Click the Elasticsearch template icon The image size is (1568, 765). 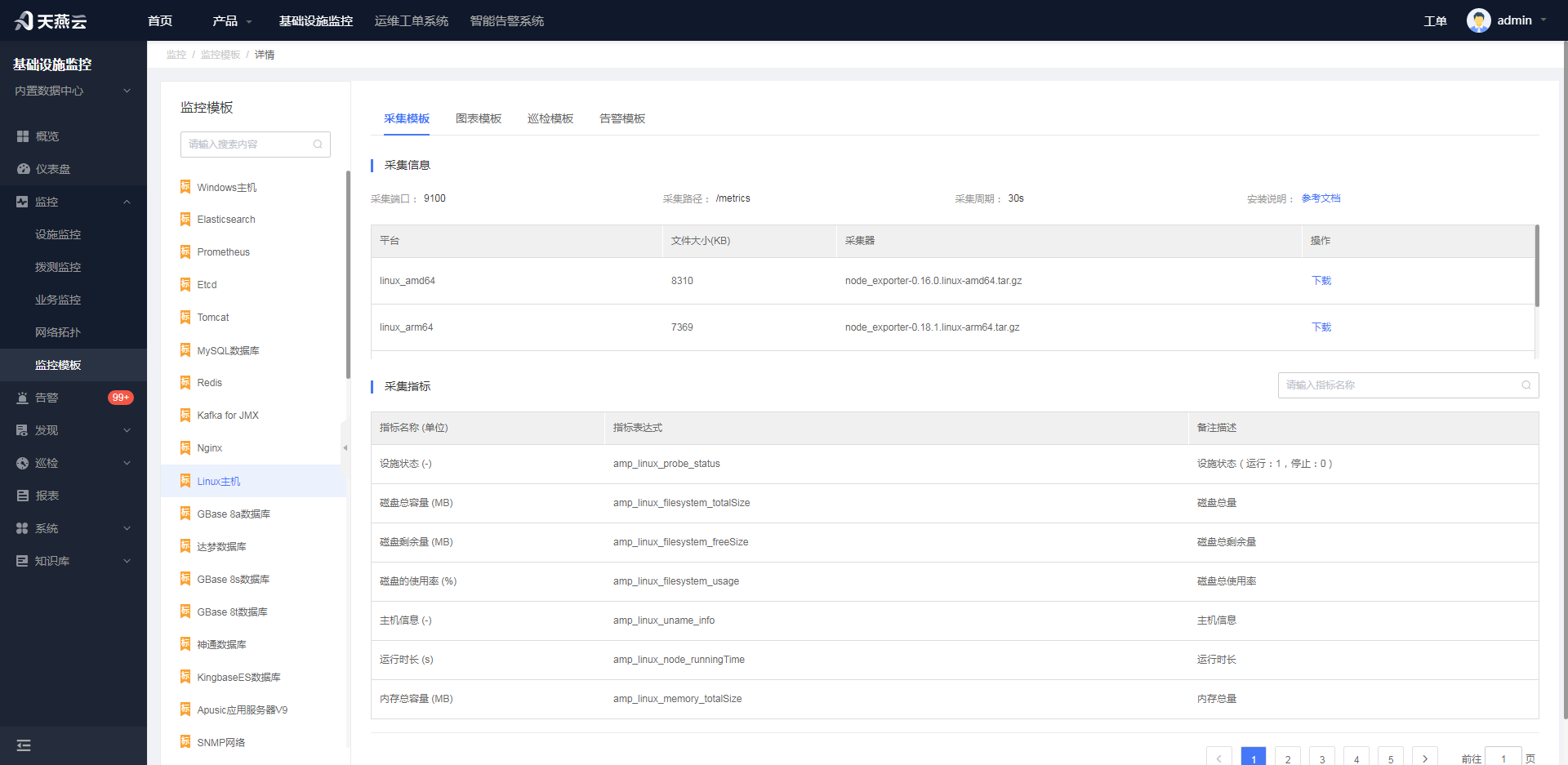[185, 220]
